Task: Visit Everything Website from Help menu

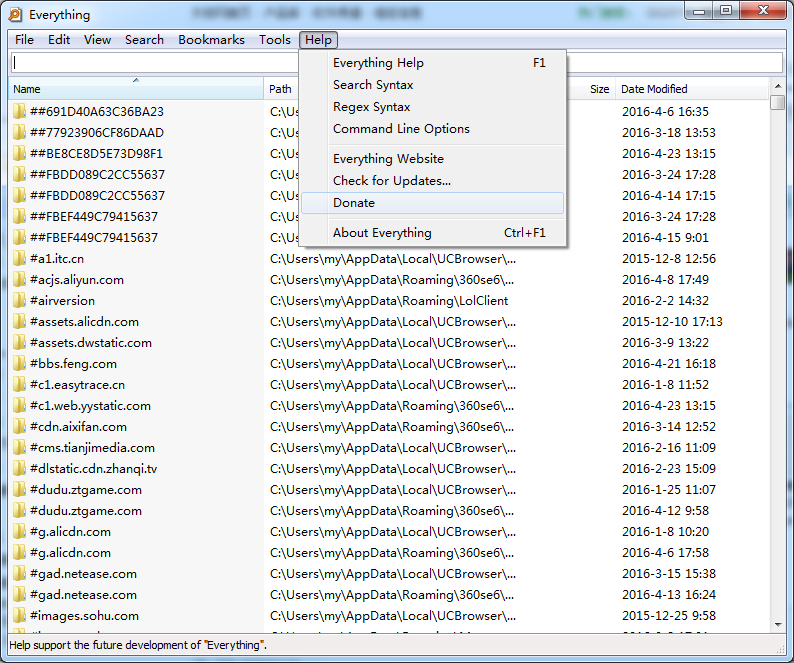Action: (x=432, y=159)
